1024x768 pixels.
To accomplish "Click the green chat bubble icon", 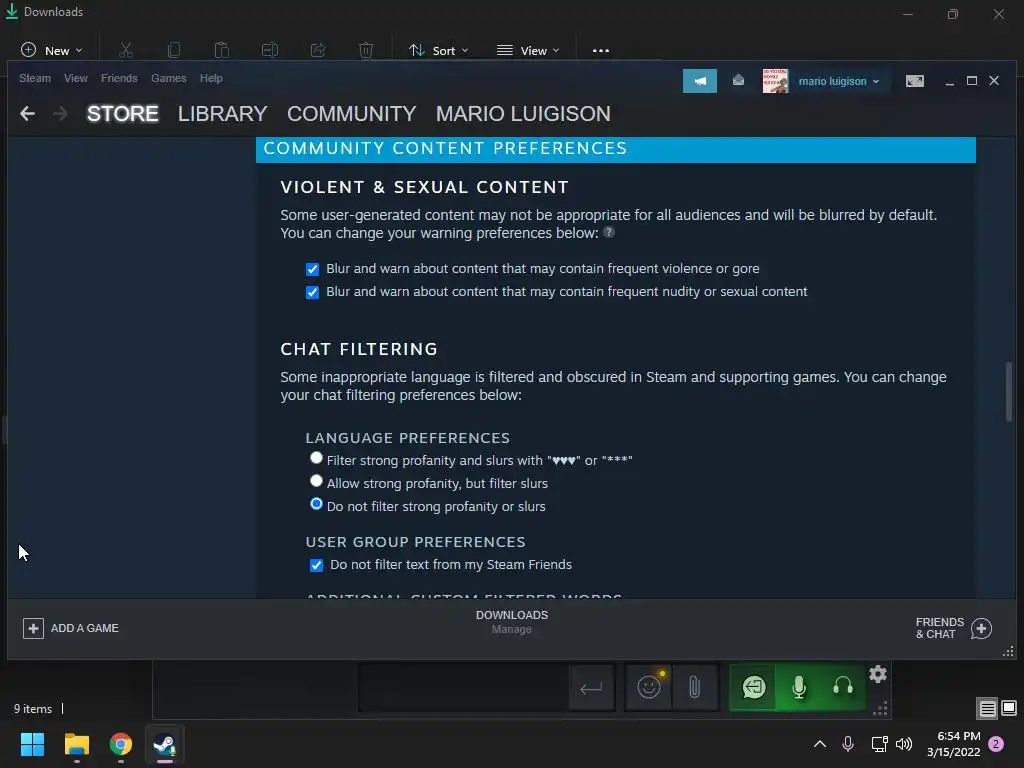I will (x=754, y=687).
